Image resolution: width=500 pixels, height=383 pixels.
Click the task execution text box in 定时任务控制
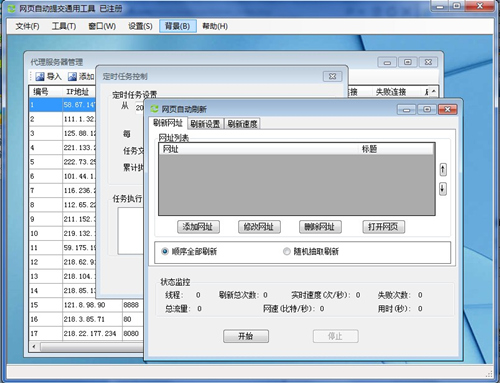[x=131, y=231]
